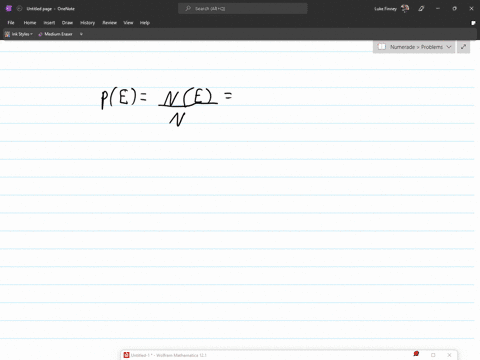The width and height of the screenshot is (480, 360).
Task: Click the Wolfram Mathematica 12.1 window title
Action: pyautogui.click(x=168, y=355)
